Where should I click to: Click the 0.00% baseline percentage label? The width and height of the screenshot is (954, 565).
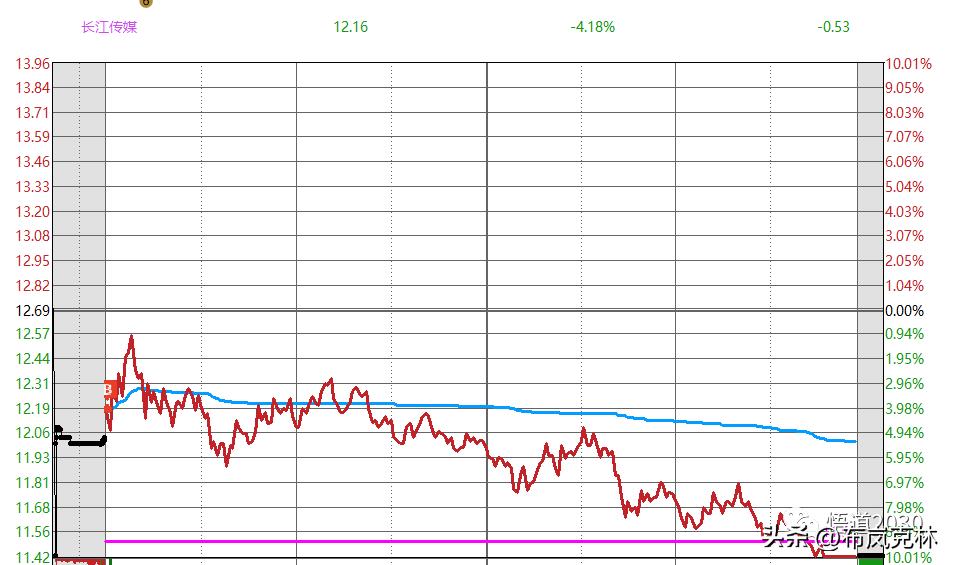tap(904, 311)
